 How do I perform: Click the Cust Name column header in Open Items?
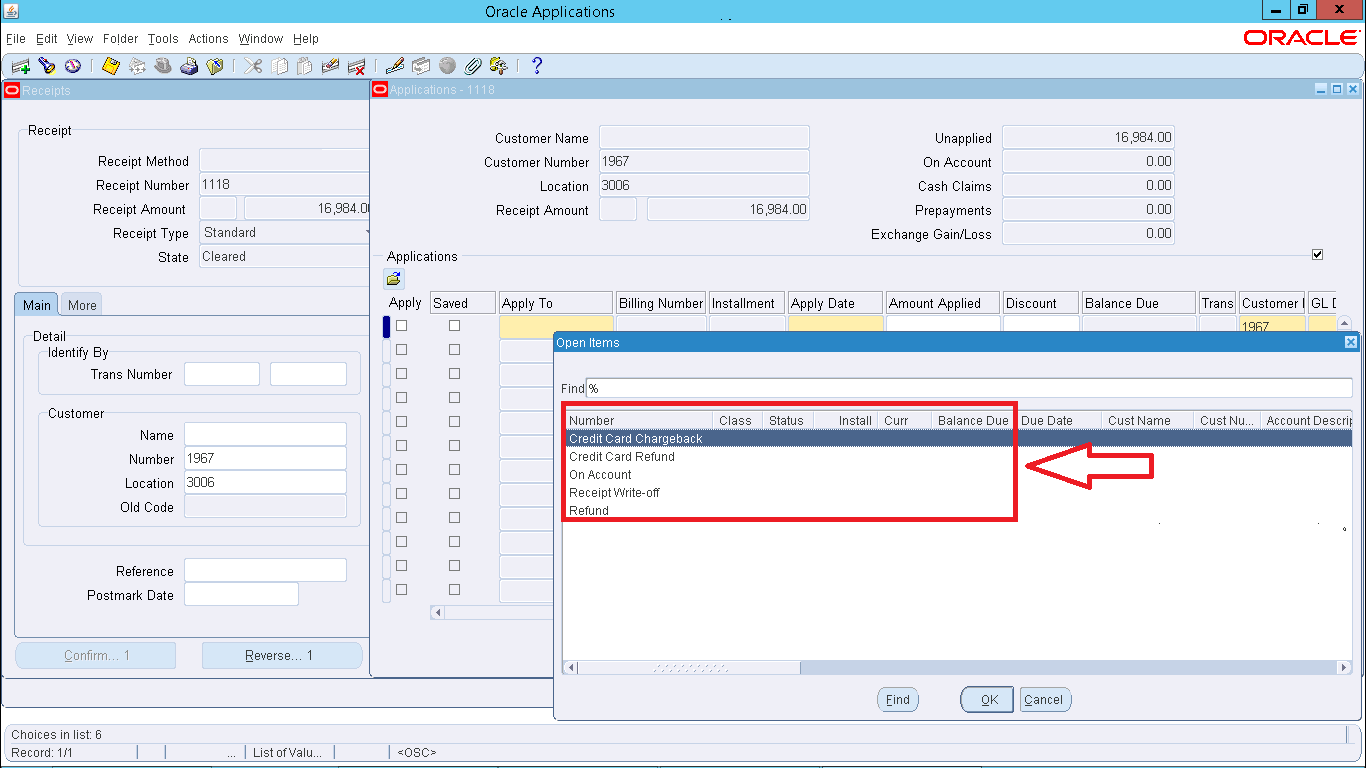tap(1147, 421)
